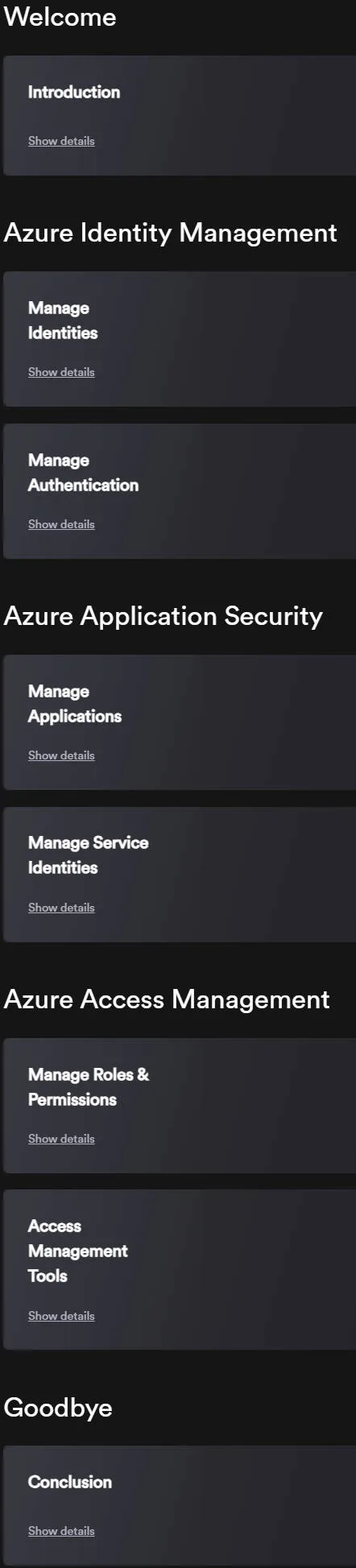Image resolution: width=356 pixels, height=1568 pixels.
Task: Select the Azure Identity Management heading
Action: (x=171, y=233)
